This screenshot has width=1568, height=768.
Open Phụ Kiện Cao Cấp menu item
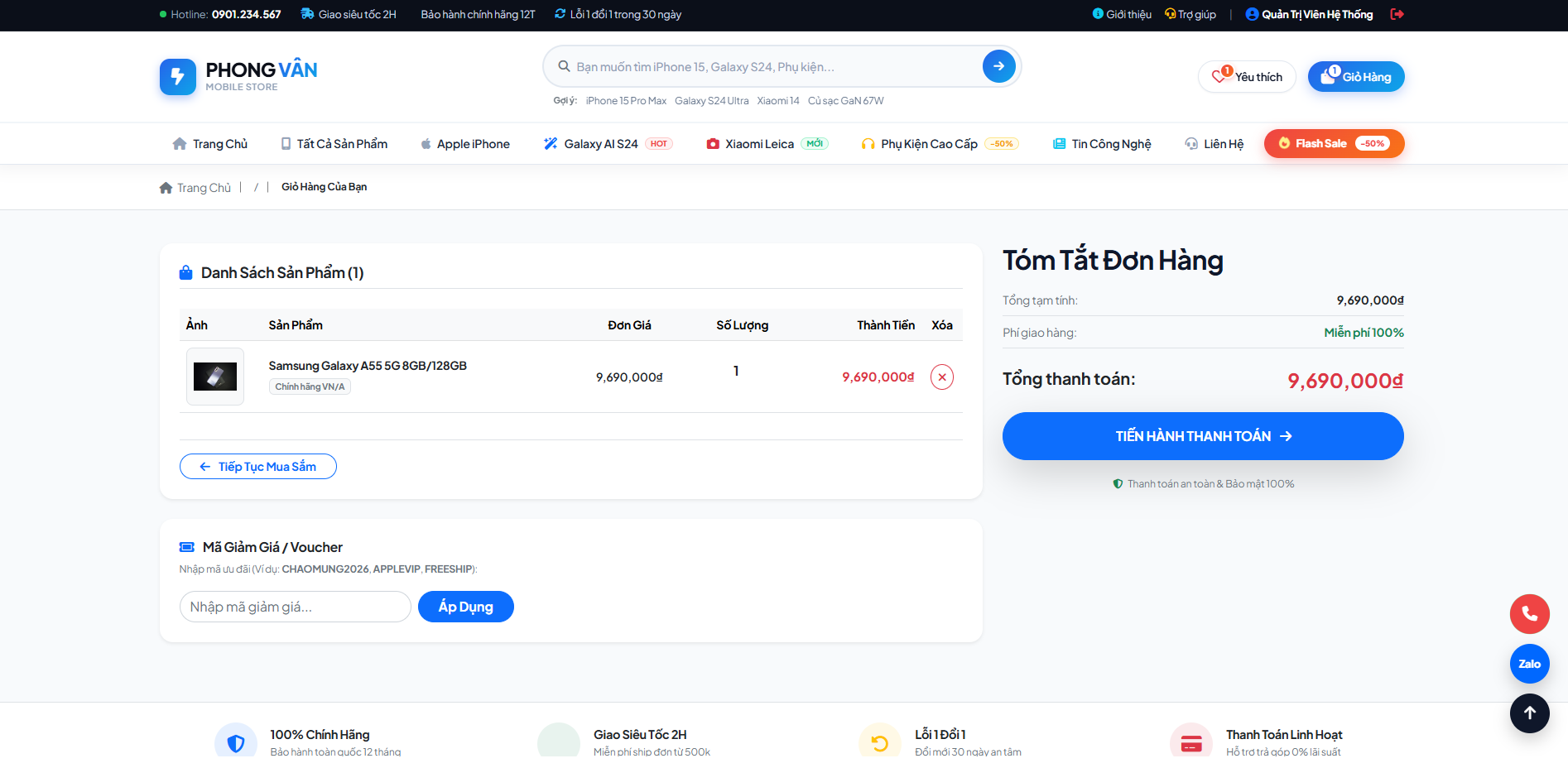coord(940,144)
